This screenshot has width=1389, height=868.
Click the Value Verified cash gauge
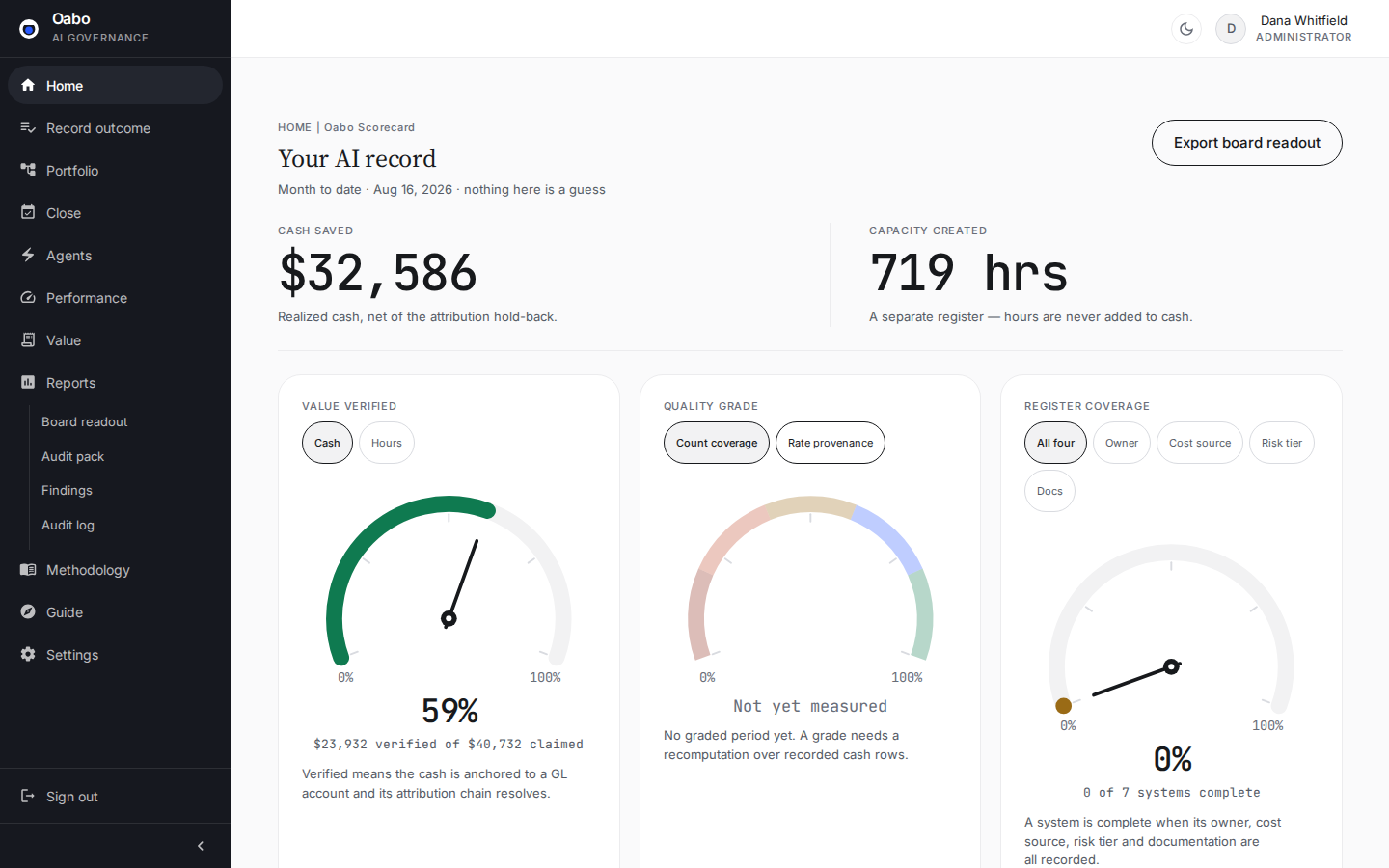pos(449,581)
